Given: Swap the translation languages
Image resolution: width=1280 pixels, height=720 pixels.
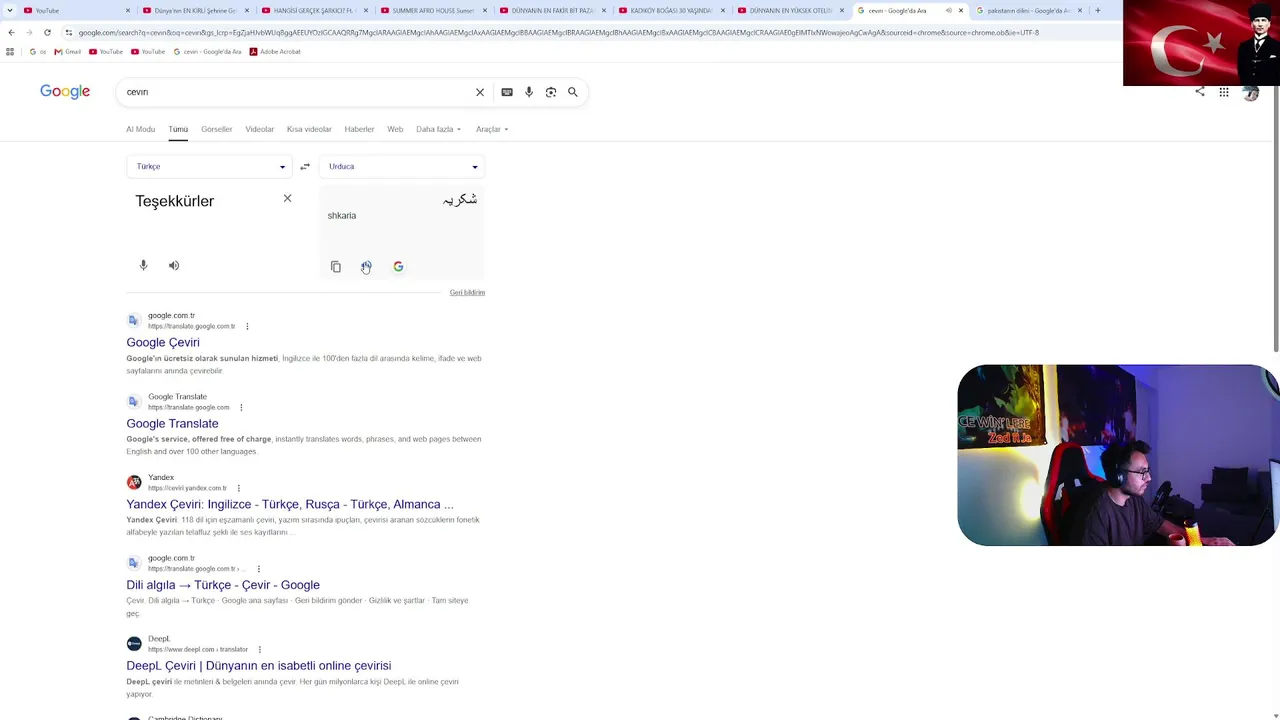Looking at the screenshot, I should tap(305, 167).
